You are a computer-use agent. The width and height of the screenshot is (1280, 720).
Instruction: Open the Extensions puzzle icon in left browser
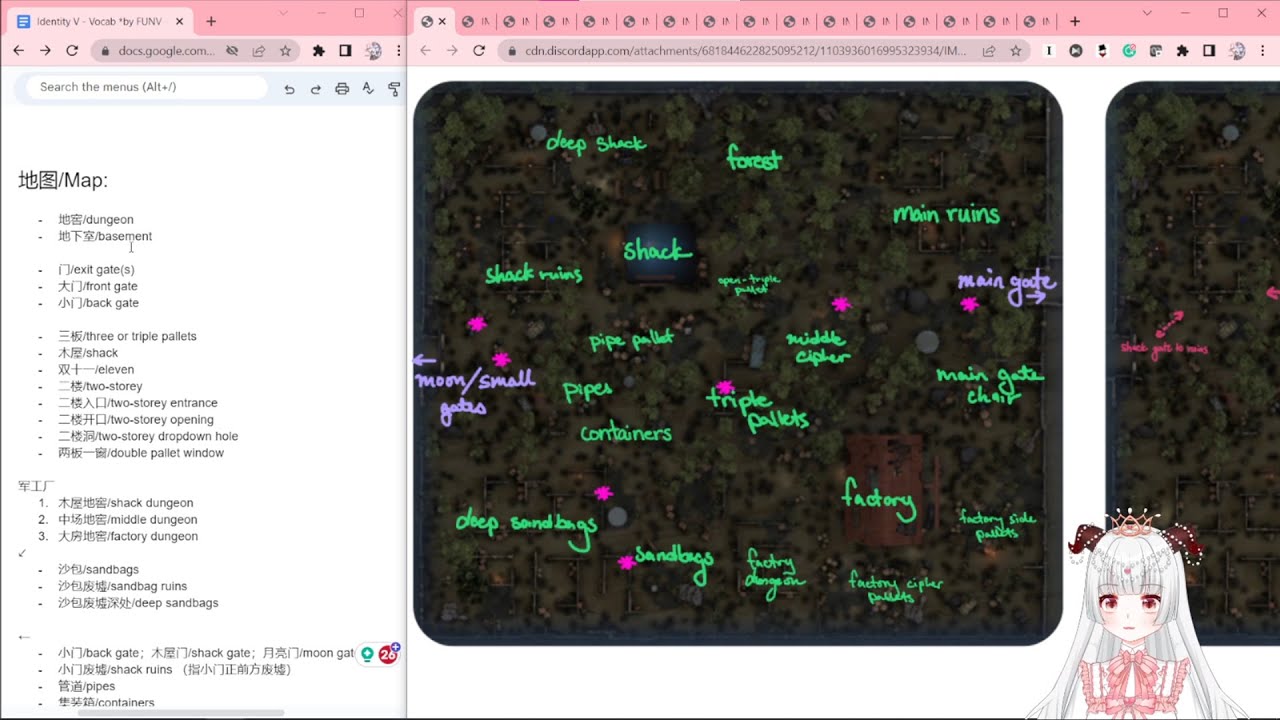[x=319, y=50]
